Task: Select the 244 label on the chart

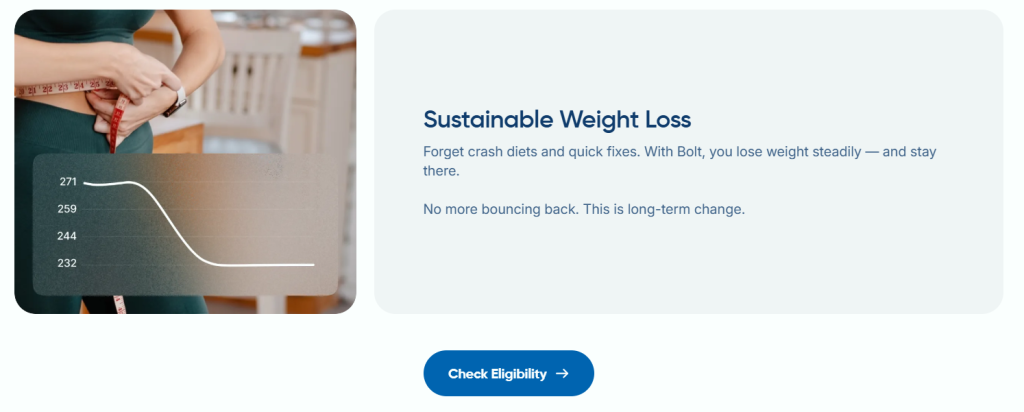Action: (68, 236)
